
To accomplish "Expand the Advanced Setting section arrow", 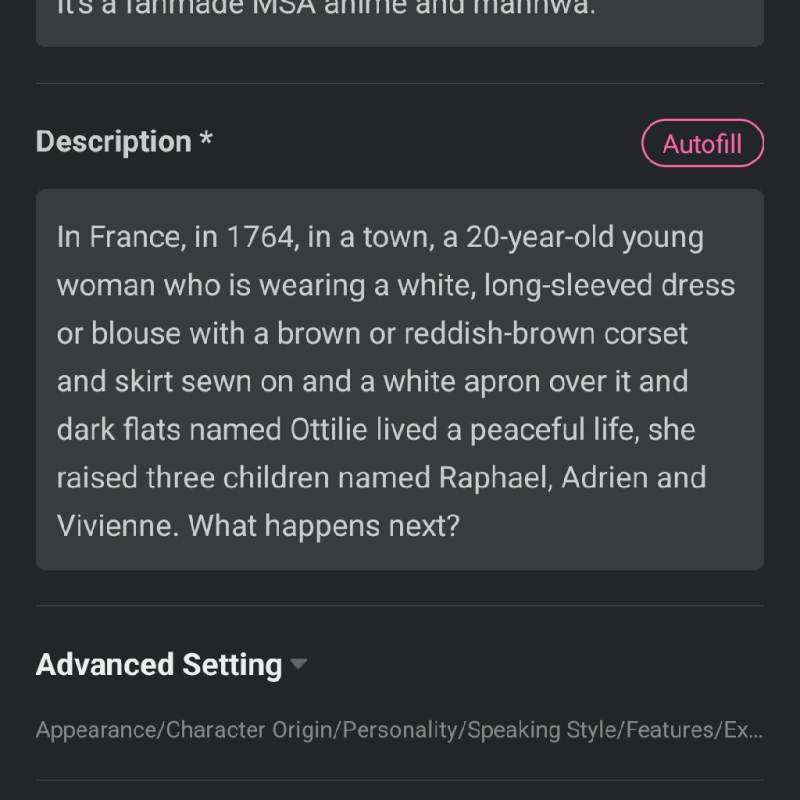I will click(x=298, y=665).
